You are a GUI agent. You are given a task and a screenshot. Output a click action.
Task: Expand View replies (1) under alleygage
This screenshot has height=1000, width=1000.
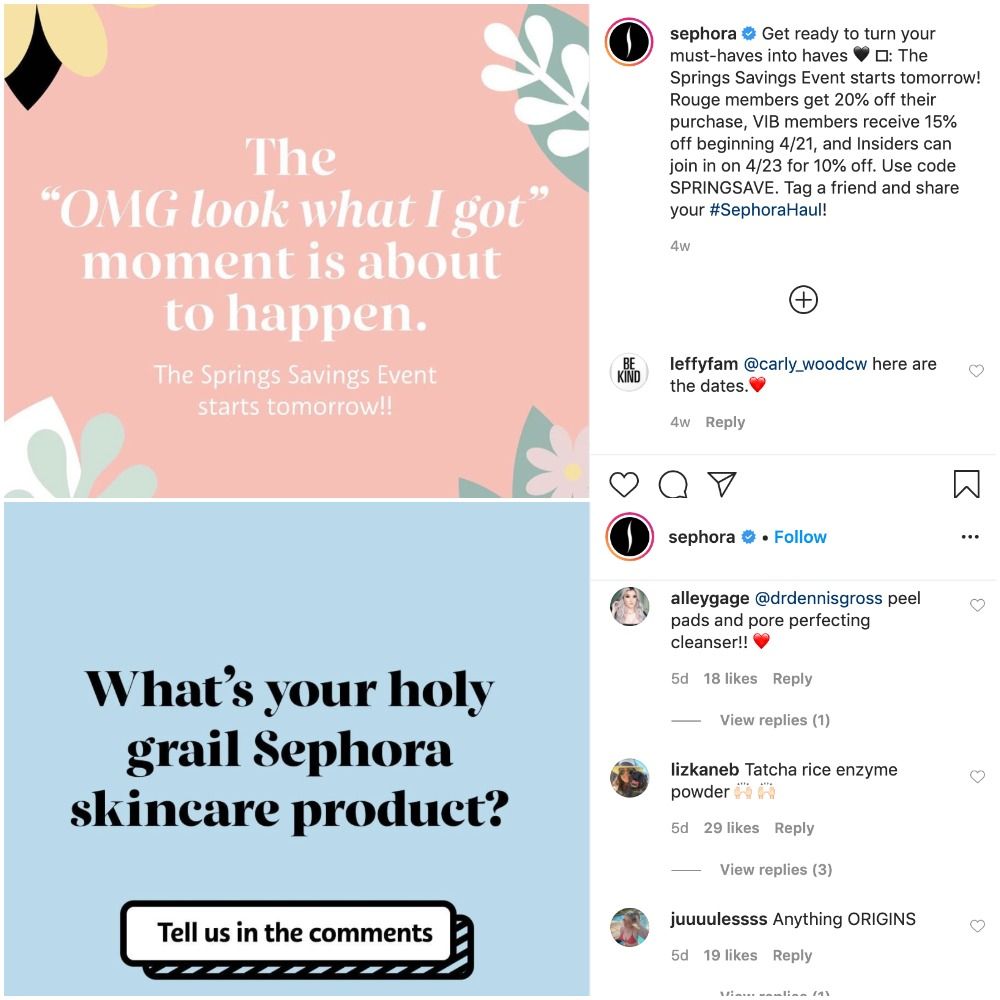(775, 720)
